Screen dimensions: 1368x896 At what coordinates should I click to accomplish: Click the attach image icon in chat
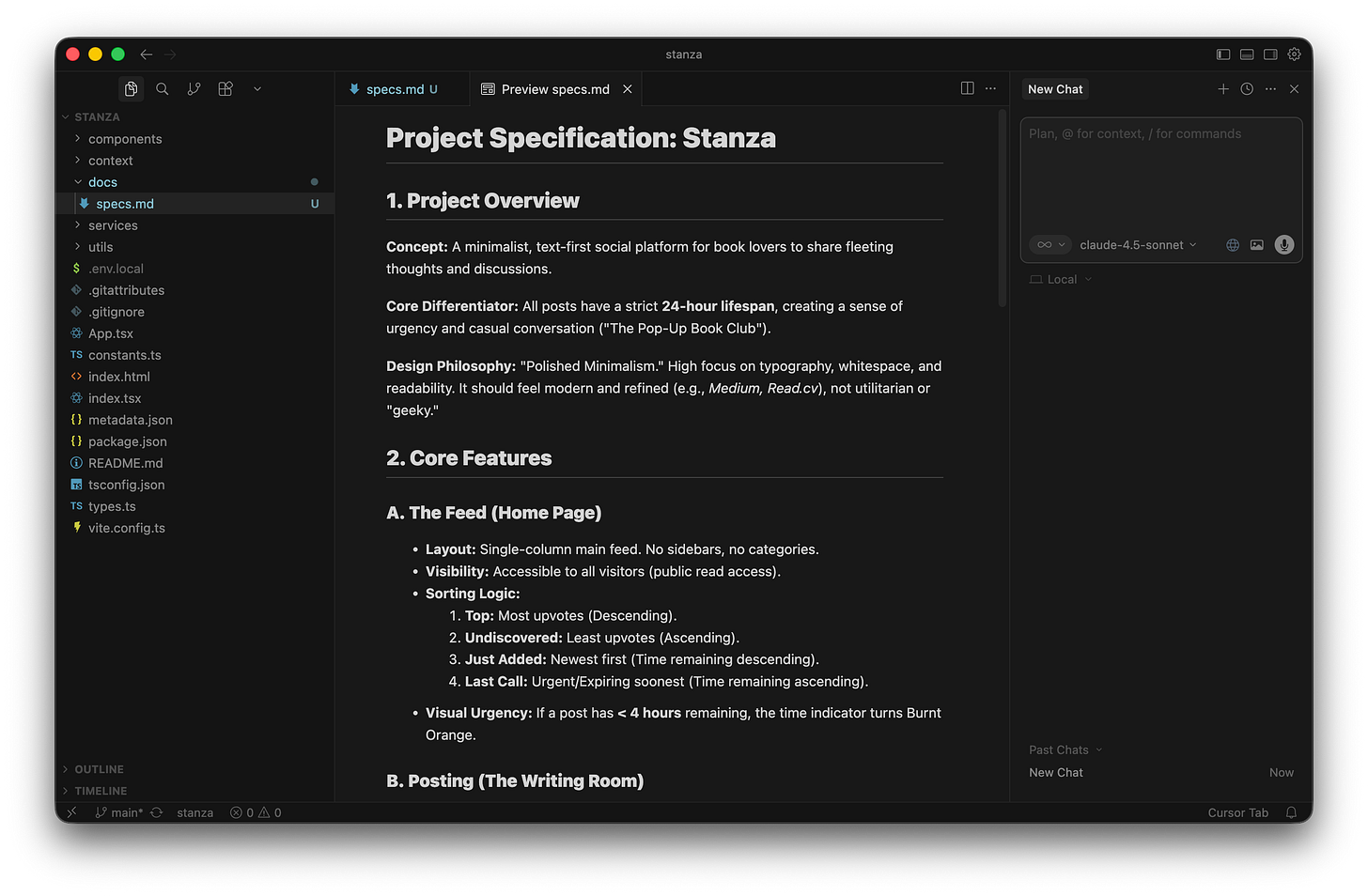(x=1256, y=244)
